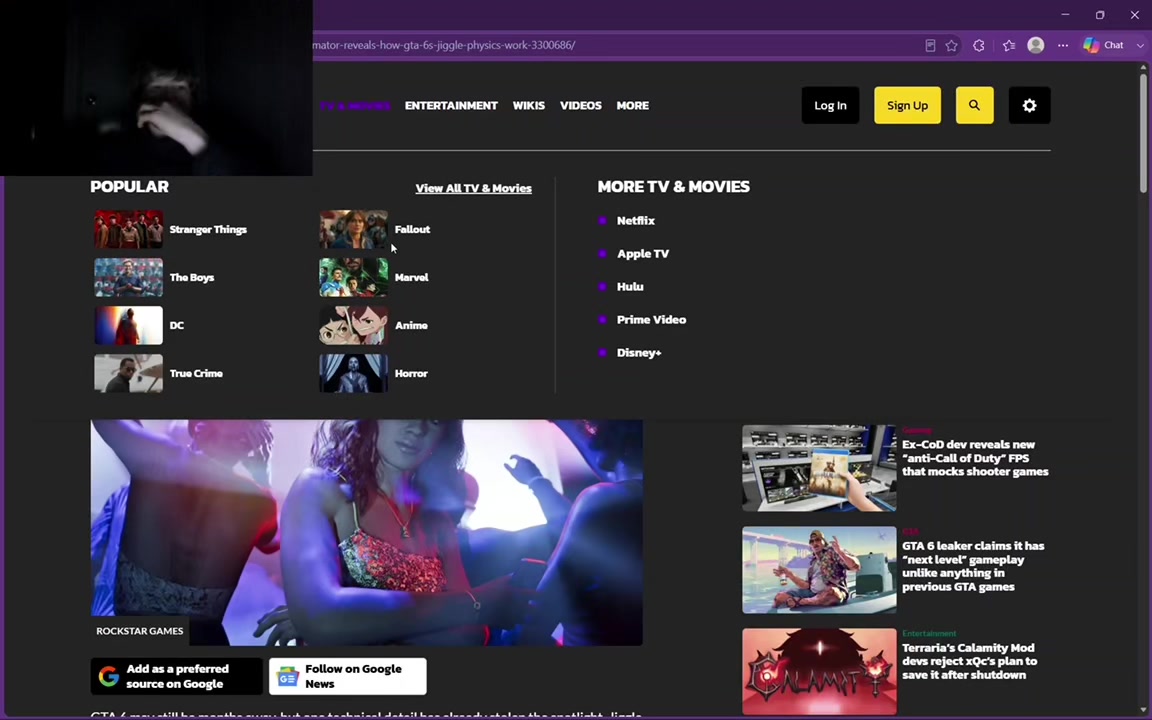Click the Fallout text link
The image size is (1152, 720).
pyautogui.click(x=412, y=229)
